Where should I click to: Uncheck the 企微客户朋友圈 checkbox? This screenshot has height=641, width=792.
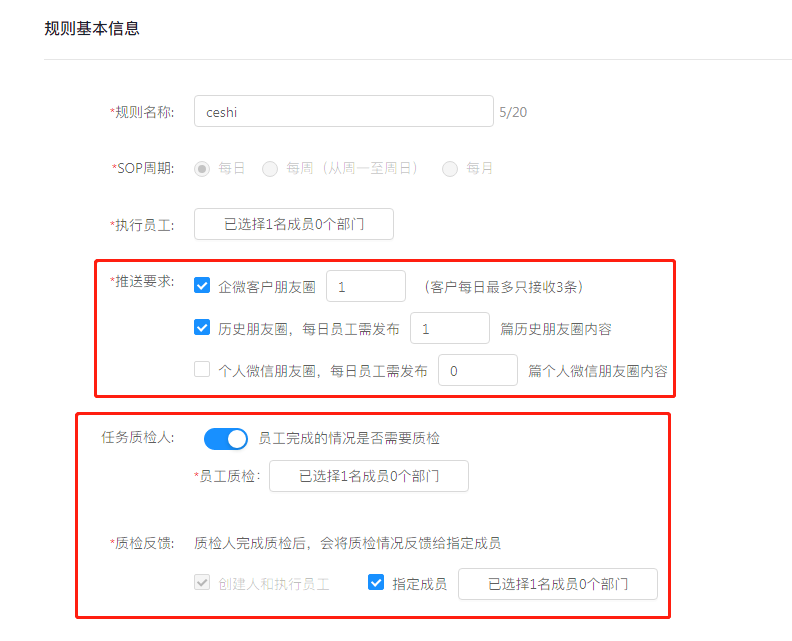202,285
